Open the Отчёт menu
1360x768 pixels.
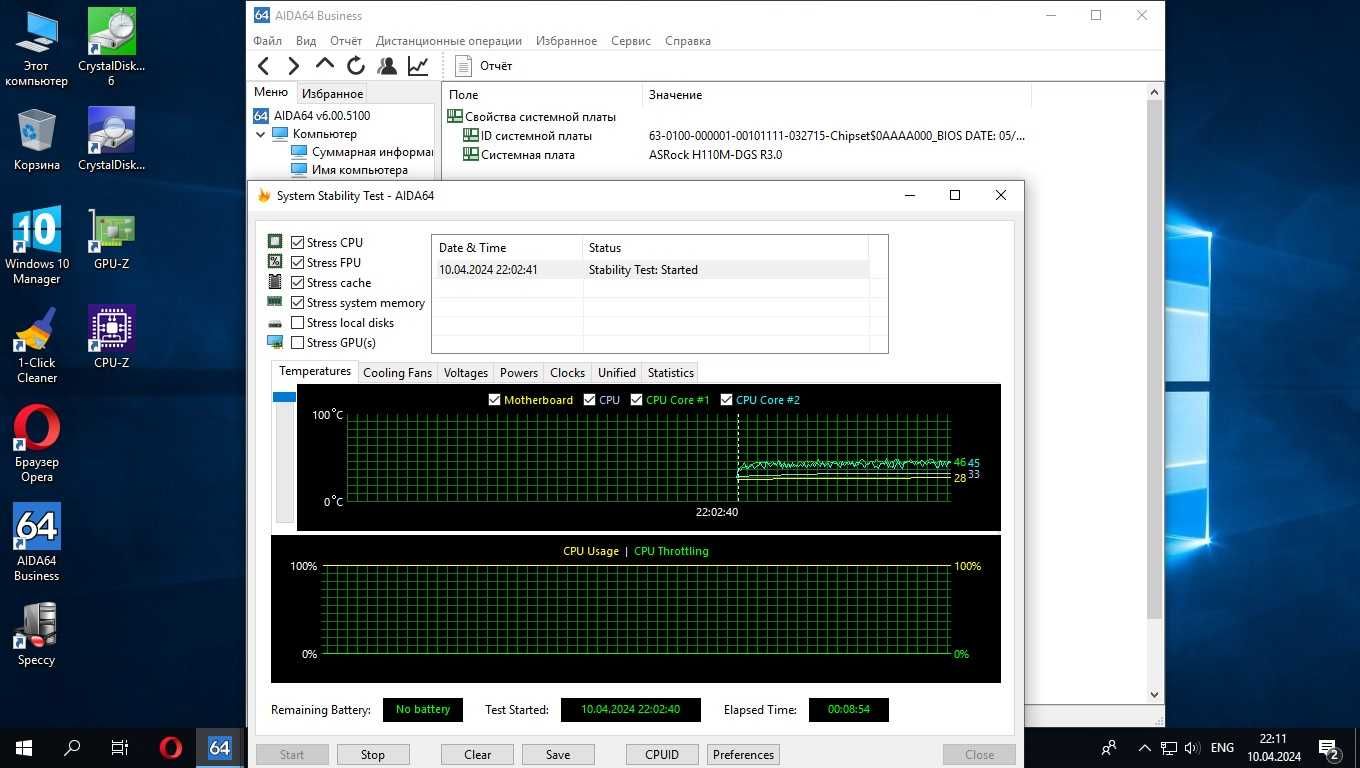346,41
